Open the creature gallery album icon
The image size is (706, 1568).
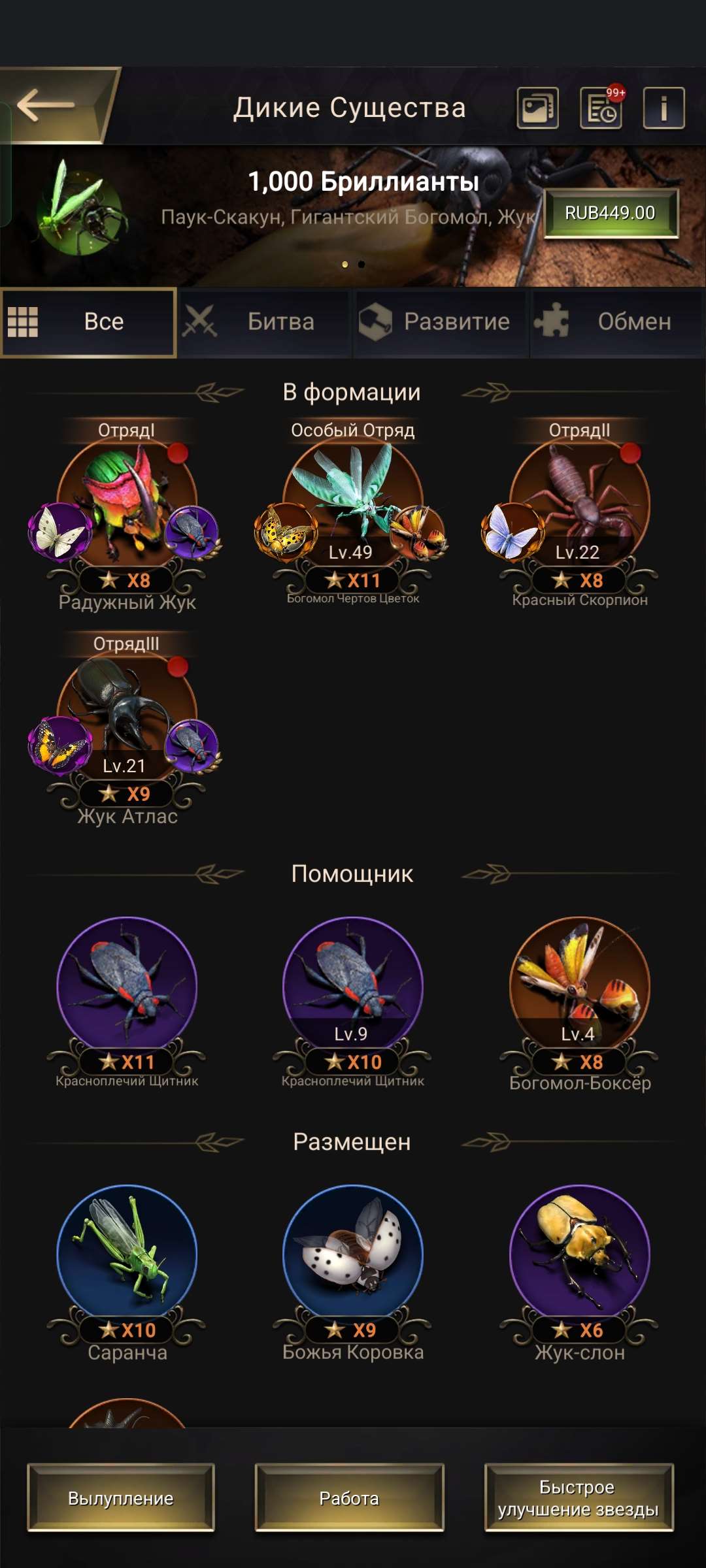tap(537, 108)
